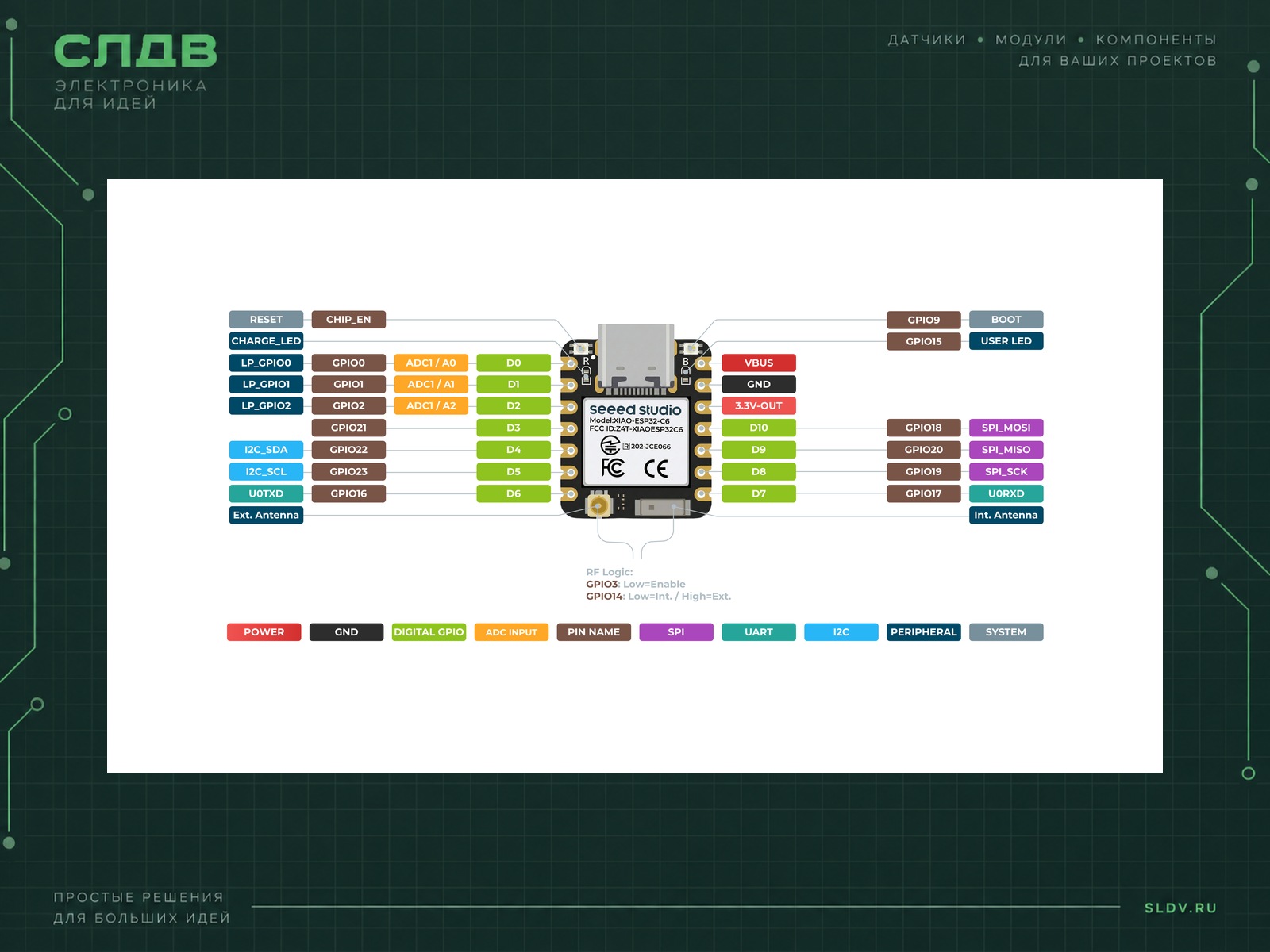Click the UART legend entry
Image resolution: width=1270 pixels, height=952 pixels.
[759, 632]
